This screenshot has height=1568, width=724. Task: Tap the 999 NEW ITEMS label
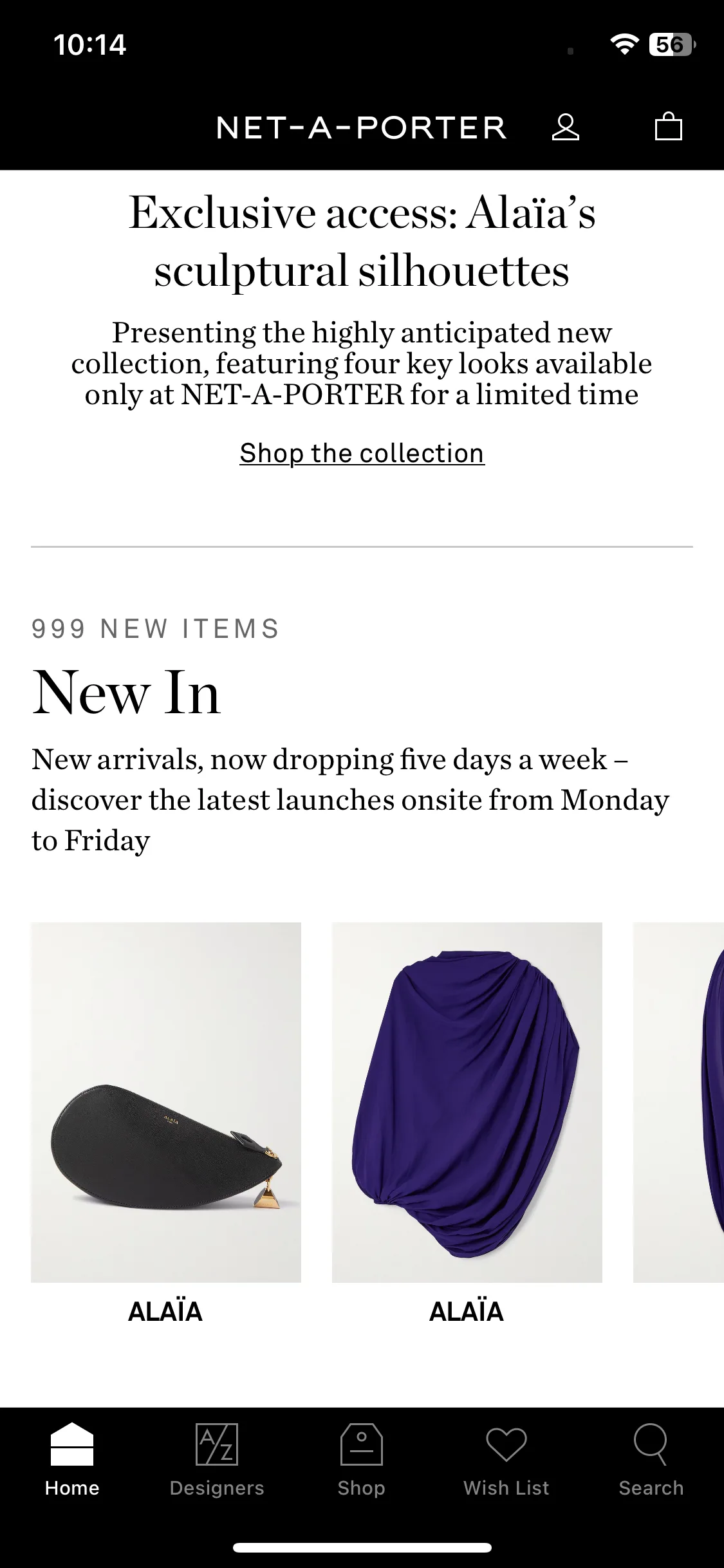point(156,629)
